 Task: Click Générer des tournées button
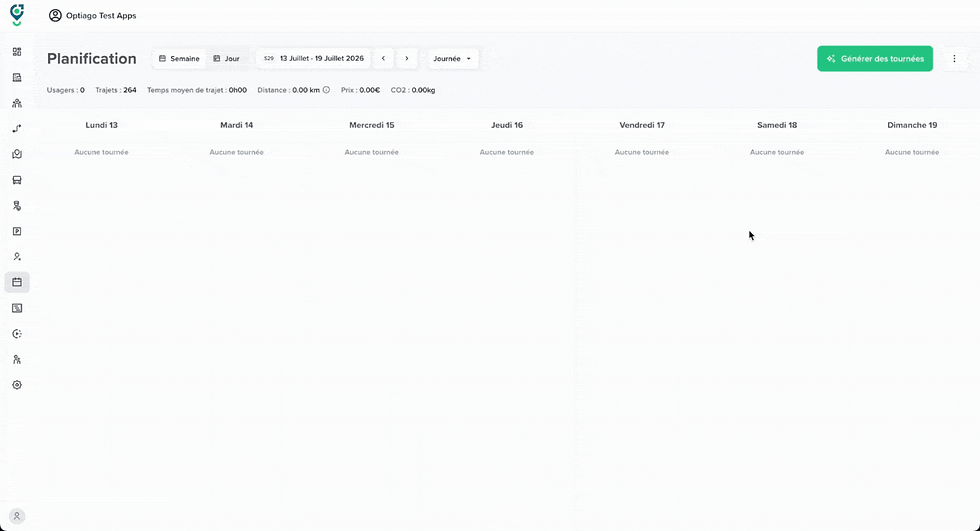point(875,59)
